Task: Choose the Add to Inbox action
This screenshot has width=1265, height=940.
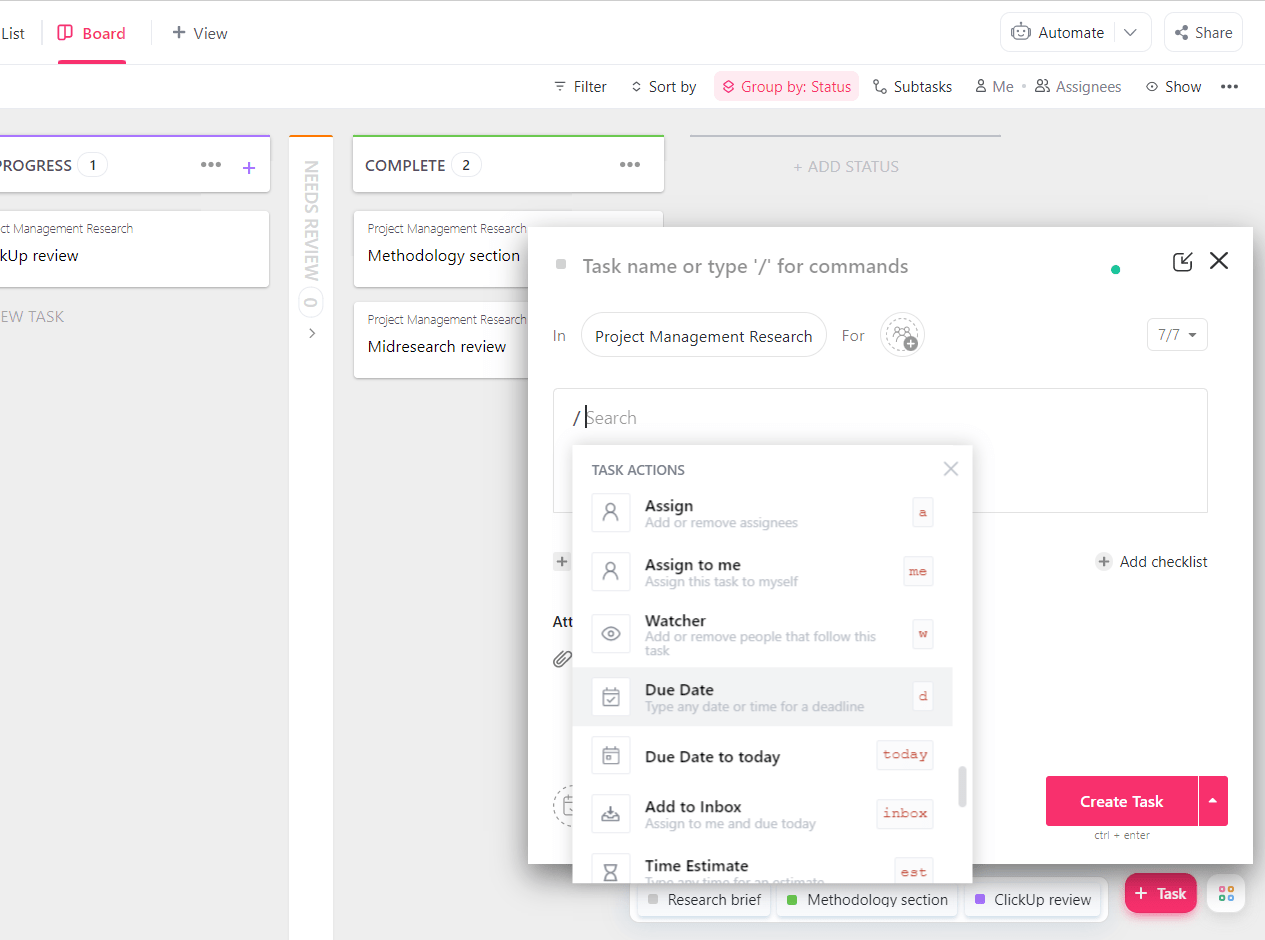Action: click(x=762, y=814)
